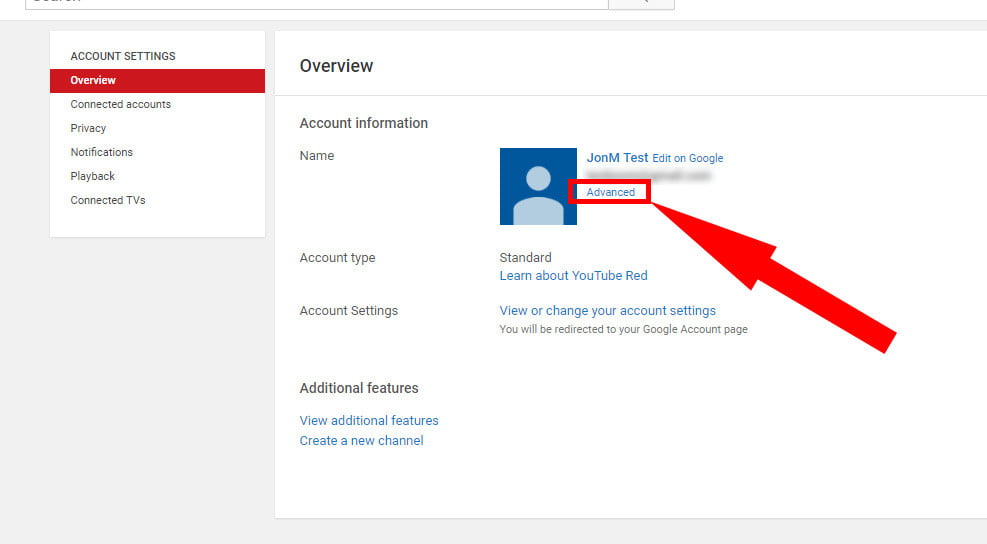
Task: Click the Overview page title heading
Action: point(336,66)
